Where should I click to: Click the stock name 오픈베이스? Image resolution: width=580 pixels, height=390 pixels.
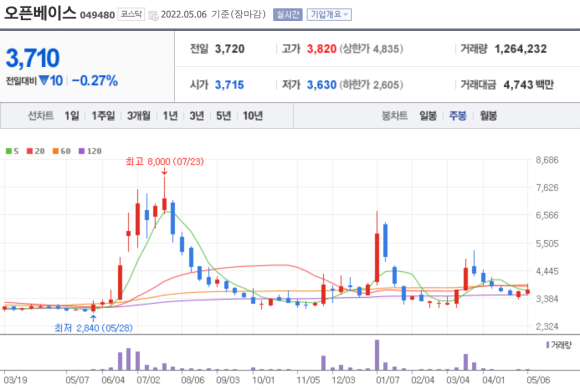pos(40,13)
